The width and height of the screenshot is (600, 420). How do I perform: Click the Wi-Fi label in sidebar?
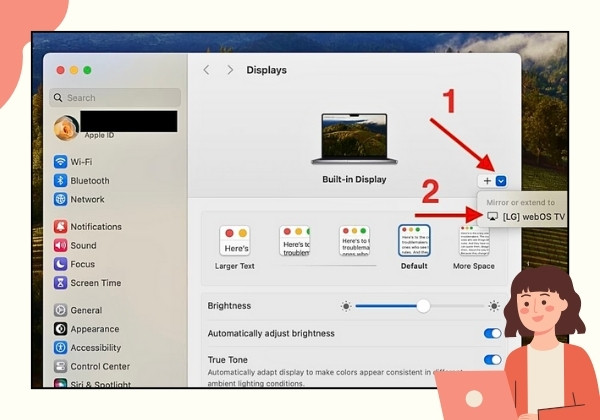tap(81, 162)
